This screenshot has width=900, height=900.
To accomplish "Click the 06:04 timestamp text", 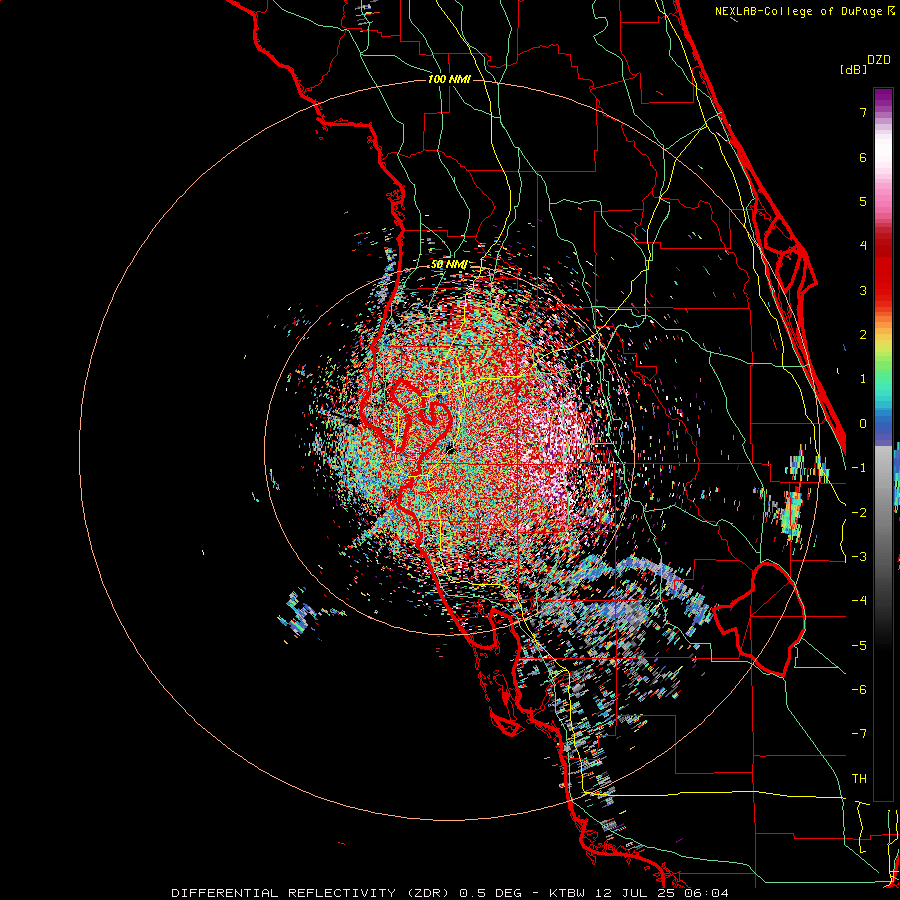I will pos(705,893).
